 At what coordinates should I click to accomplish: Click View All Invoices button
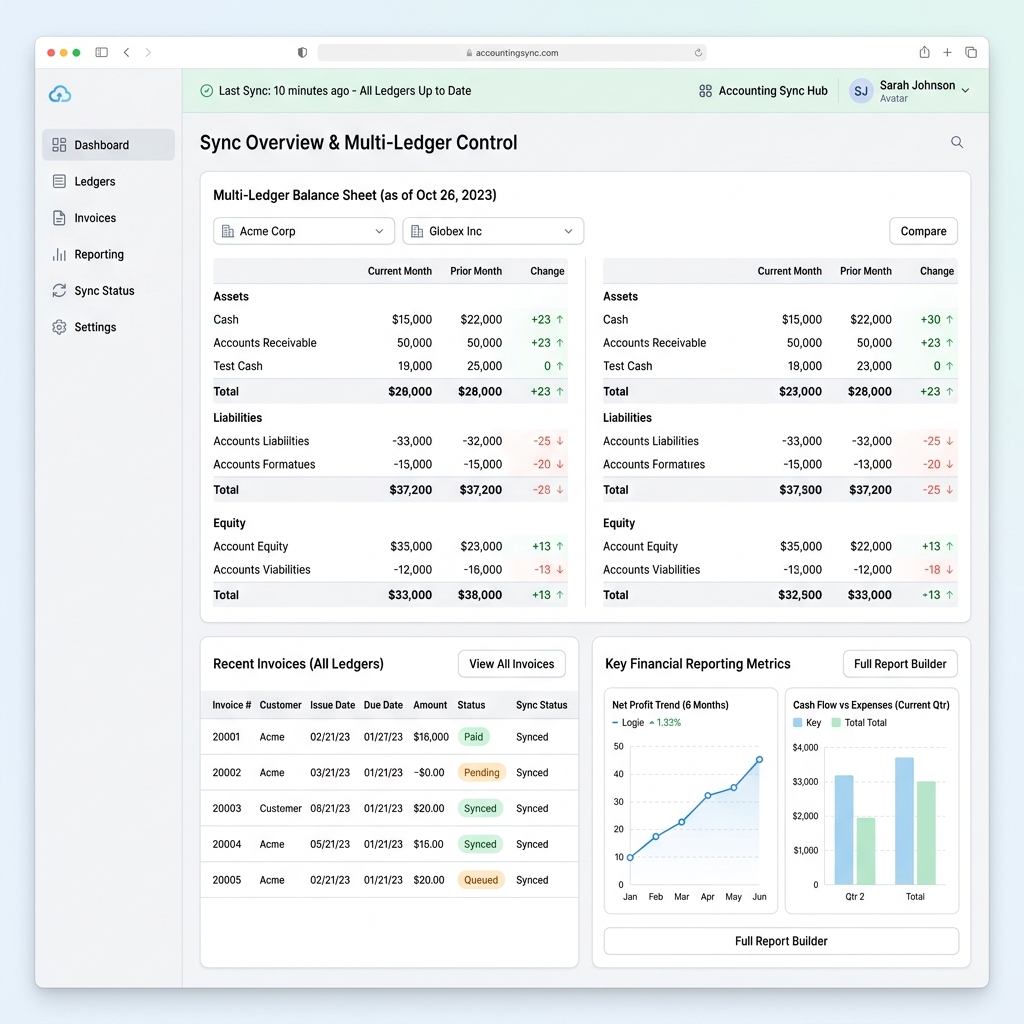(x=511, y=664)
